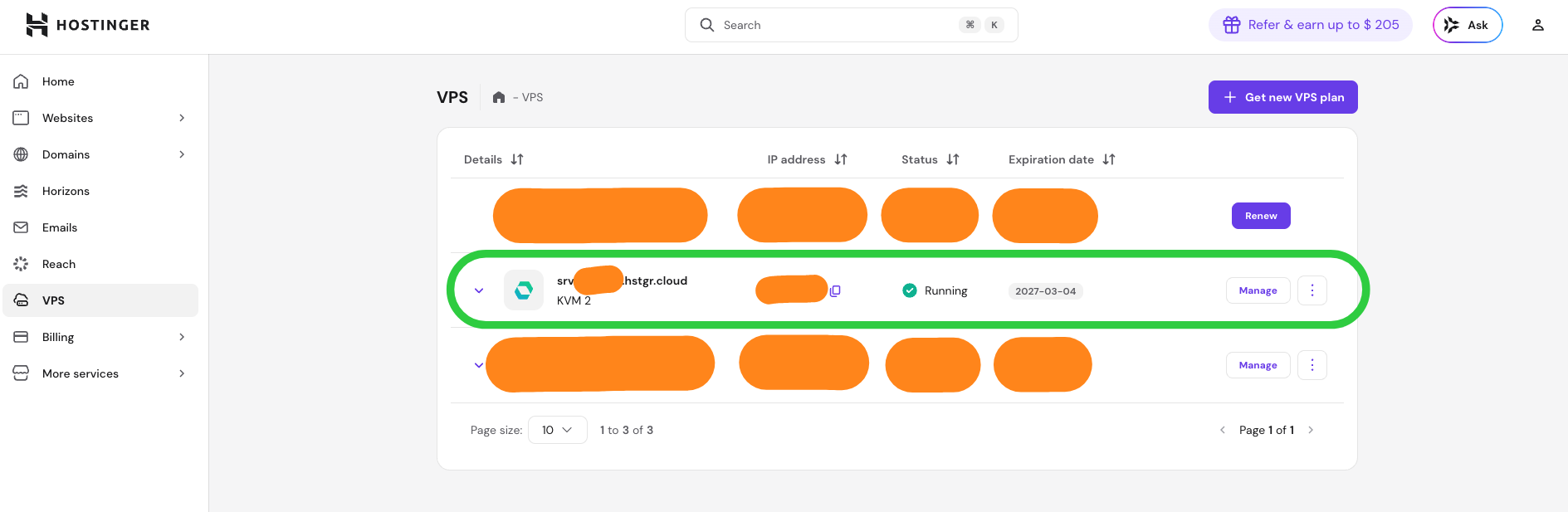Expand the hstgr.cloud KVM 2 row
This screenshot has height=512, width=1568.
coord(479,290)
